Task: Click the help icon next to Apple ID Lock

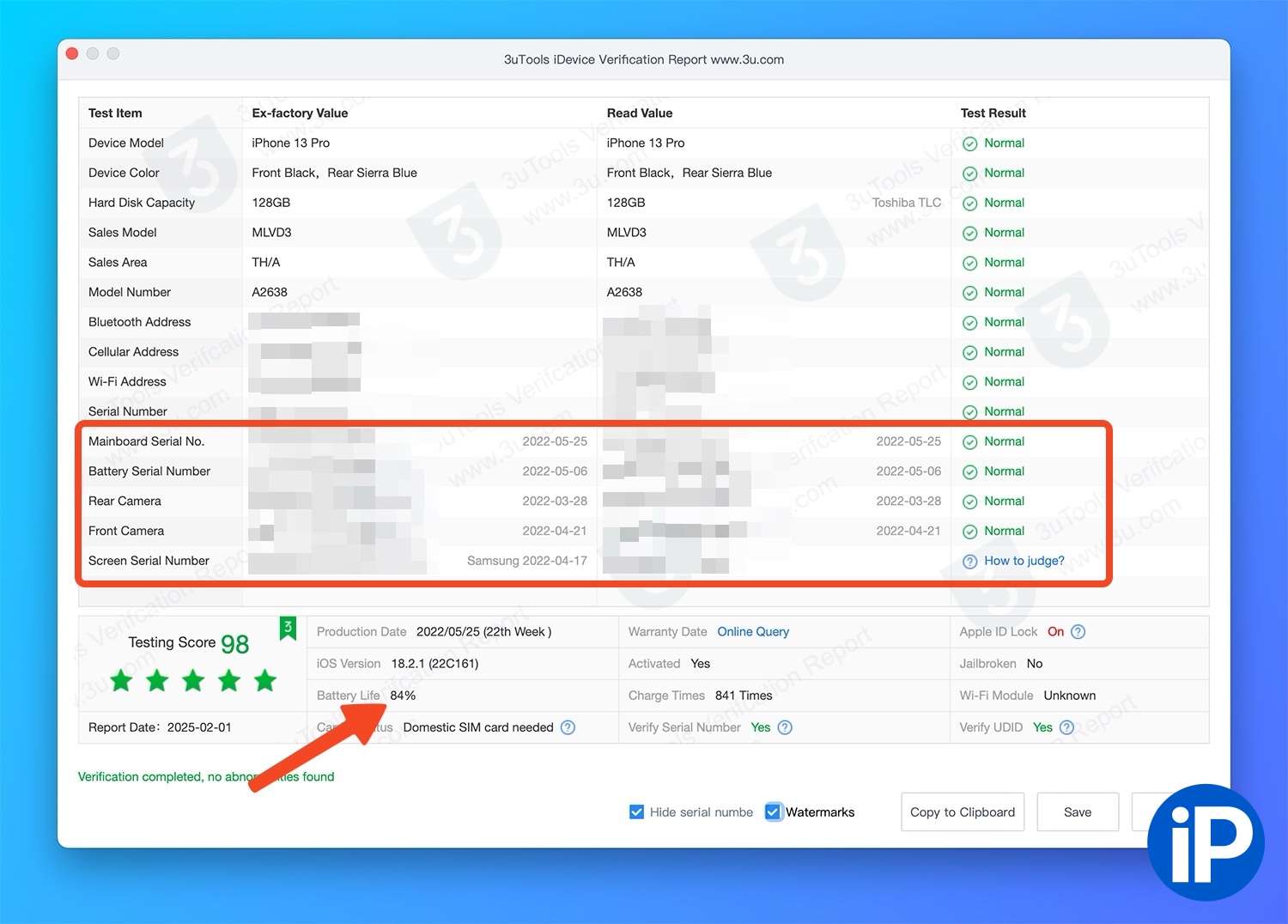Action: (x=1078, y=632)
